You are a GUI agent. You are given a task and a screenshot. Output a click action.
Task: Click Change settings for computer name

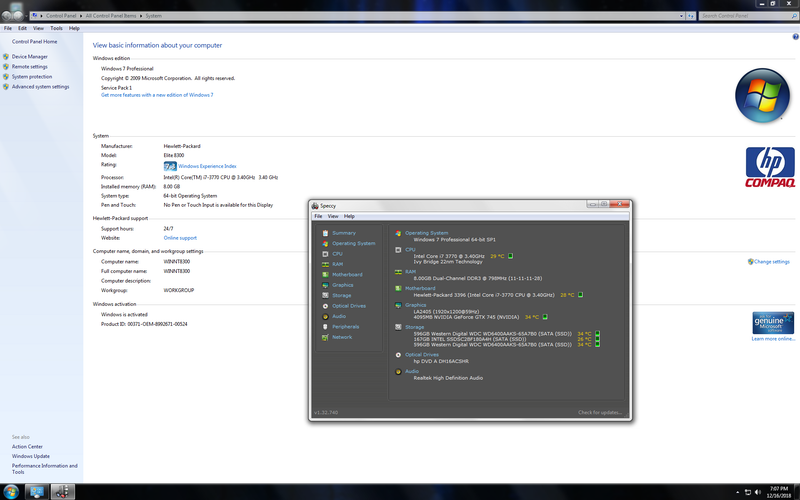click(x=771, y=262)
